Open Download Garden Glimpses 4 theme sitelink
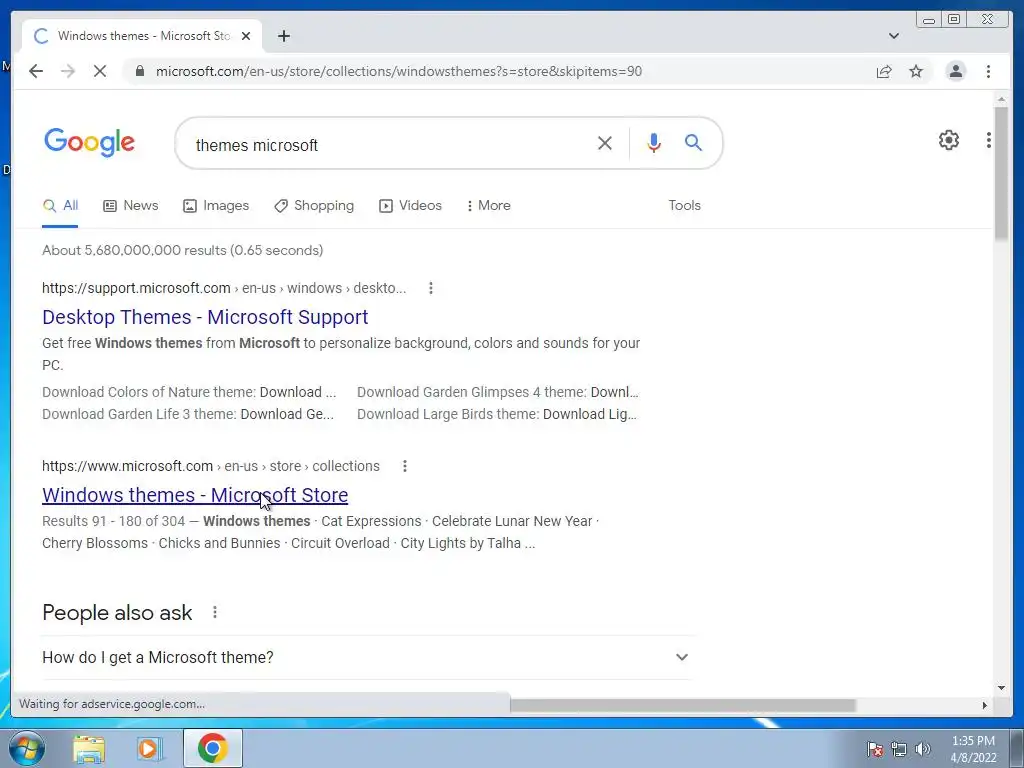Viewport: 1024px width, 768px height. click(498, 392)
